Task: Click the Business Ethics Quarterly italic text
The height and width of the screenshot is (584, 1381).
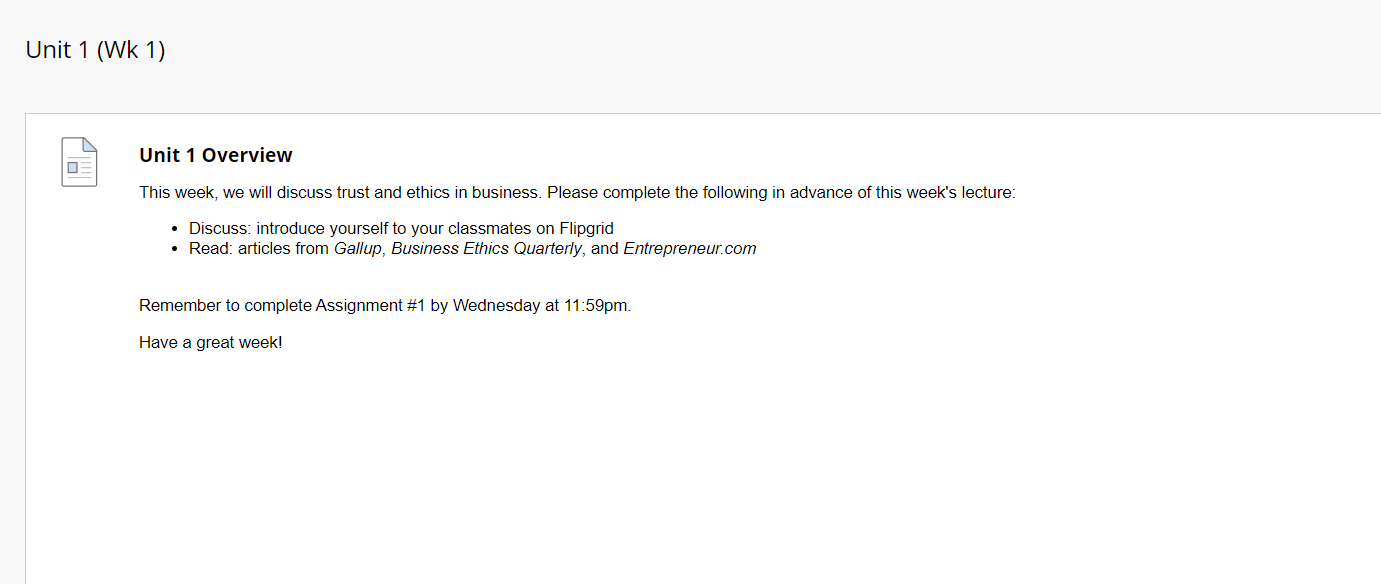Action: pyautogui.click(x=486, y=249)
